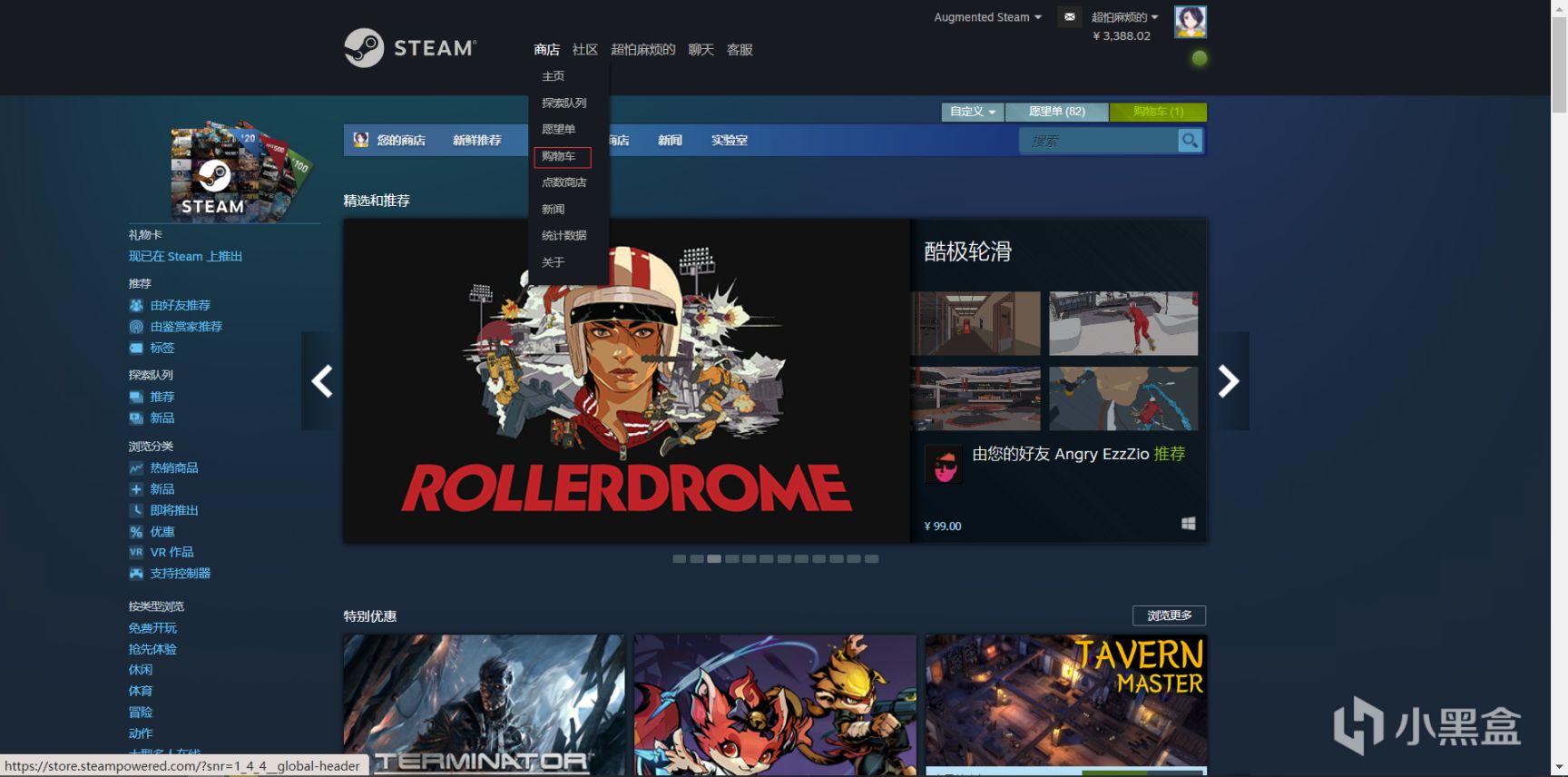
Task: Open the 超怕麻烦的 account dropdown
Action: click(1125, 17)
